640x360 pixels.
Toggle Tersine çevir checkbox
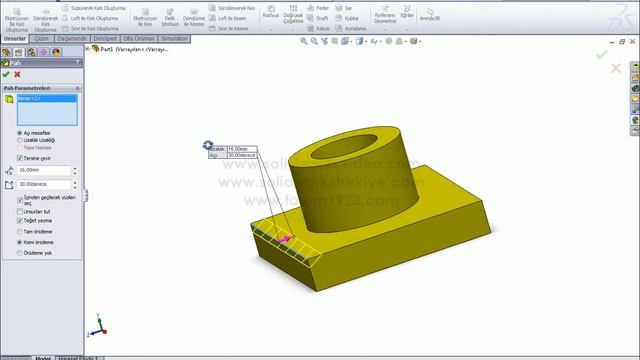click(x=20, y=158)
